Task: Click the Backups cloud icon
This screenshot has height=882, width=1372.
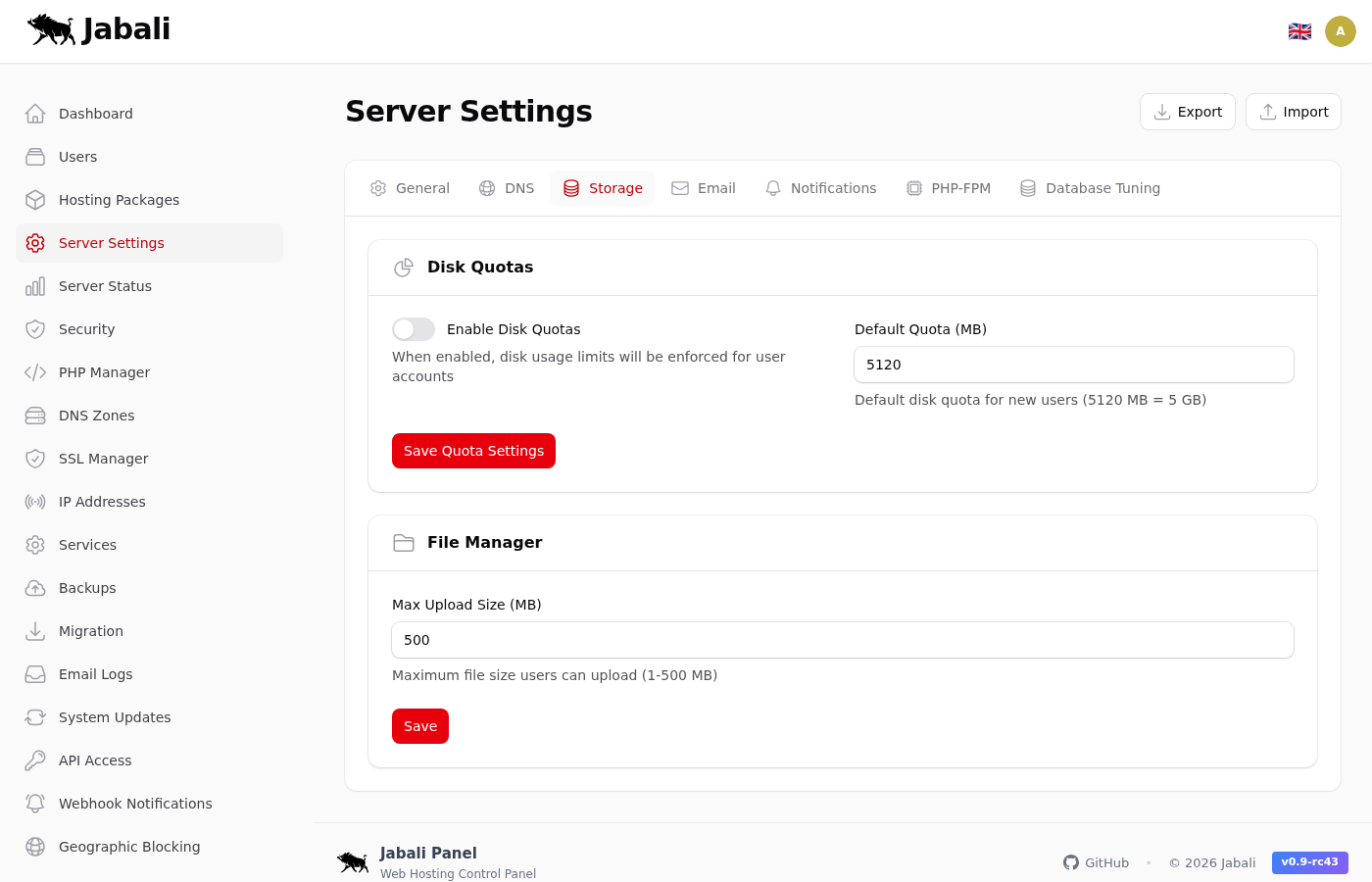Action: click(35, 588)
